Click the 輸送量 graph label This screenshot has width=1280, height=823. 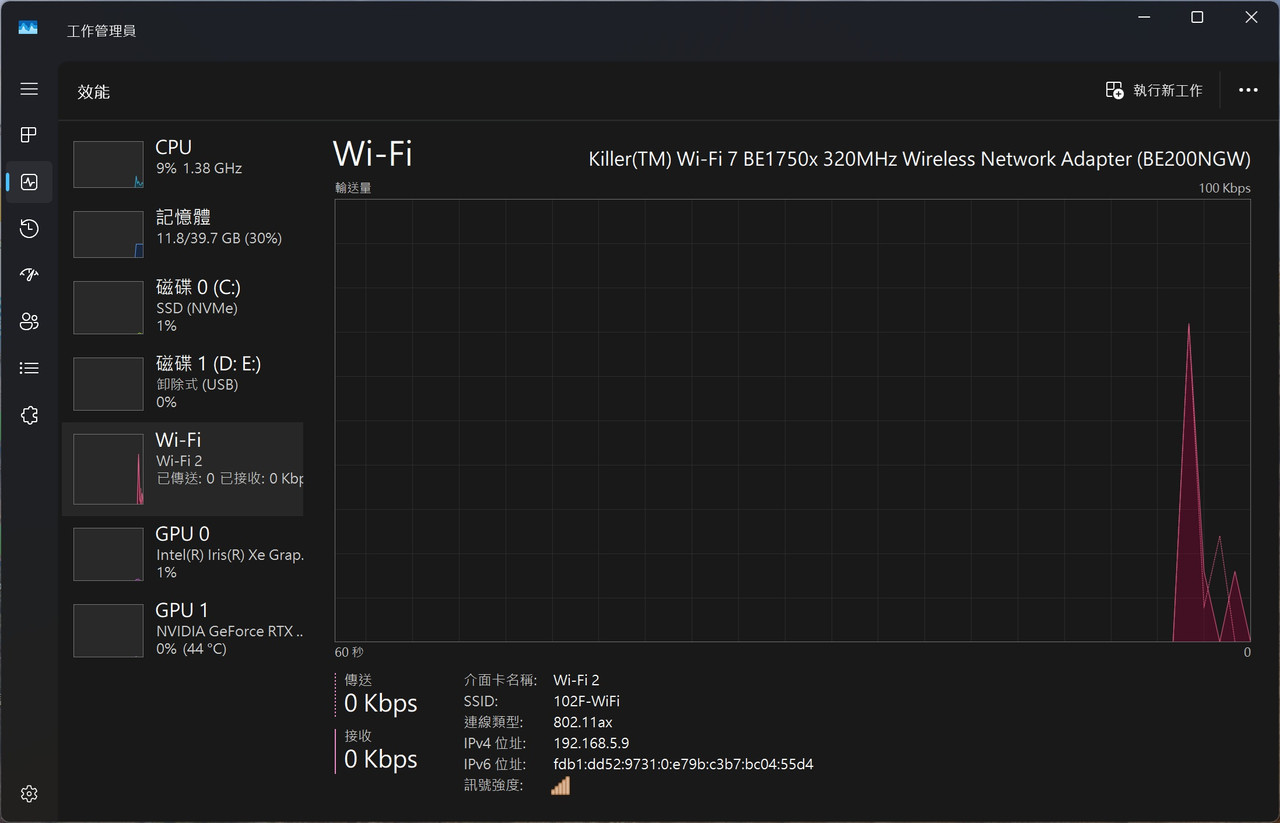[x=353, y=188]
